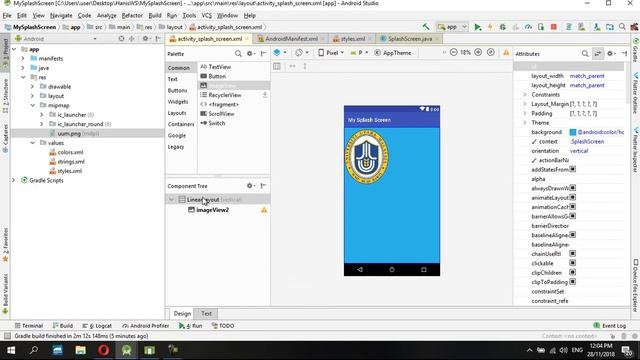Open the Build menu
The width and height of the screenshot is (640, 360).
(x=155, y=16)
